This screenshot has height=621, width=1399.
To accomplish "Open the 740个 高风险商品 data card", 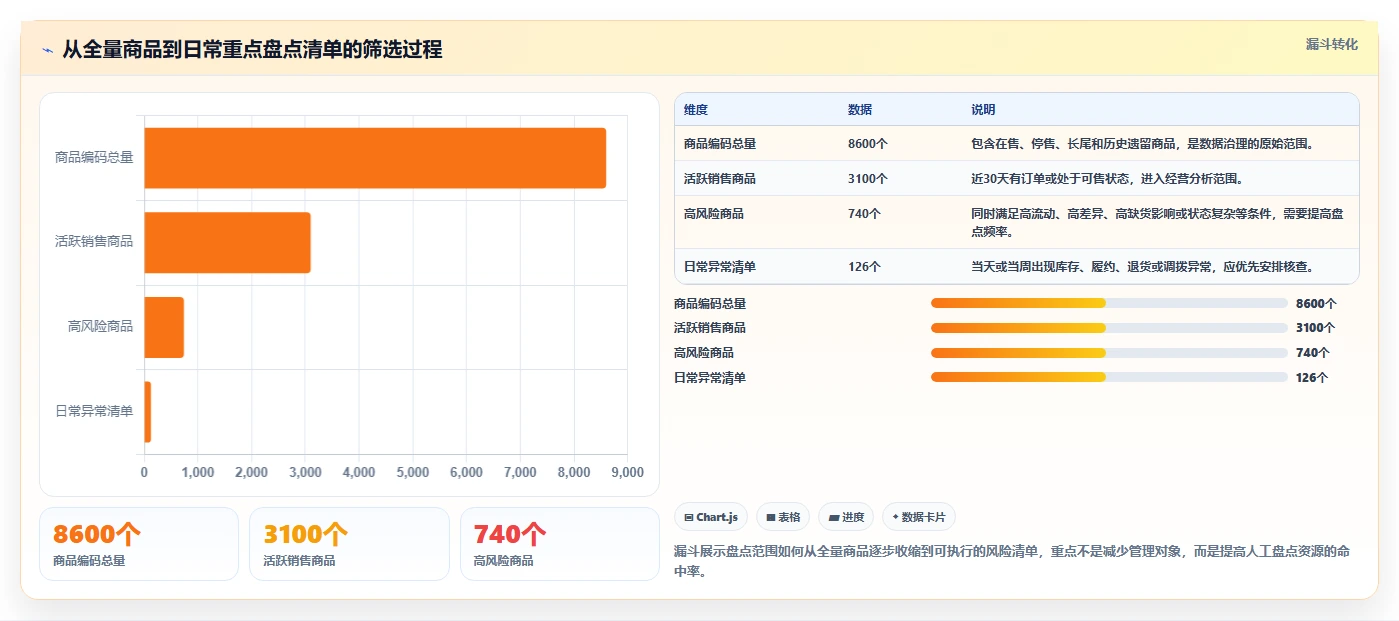I will (560, 544).
